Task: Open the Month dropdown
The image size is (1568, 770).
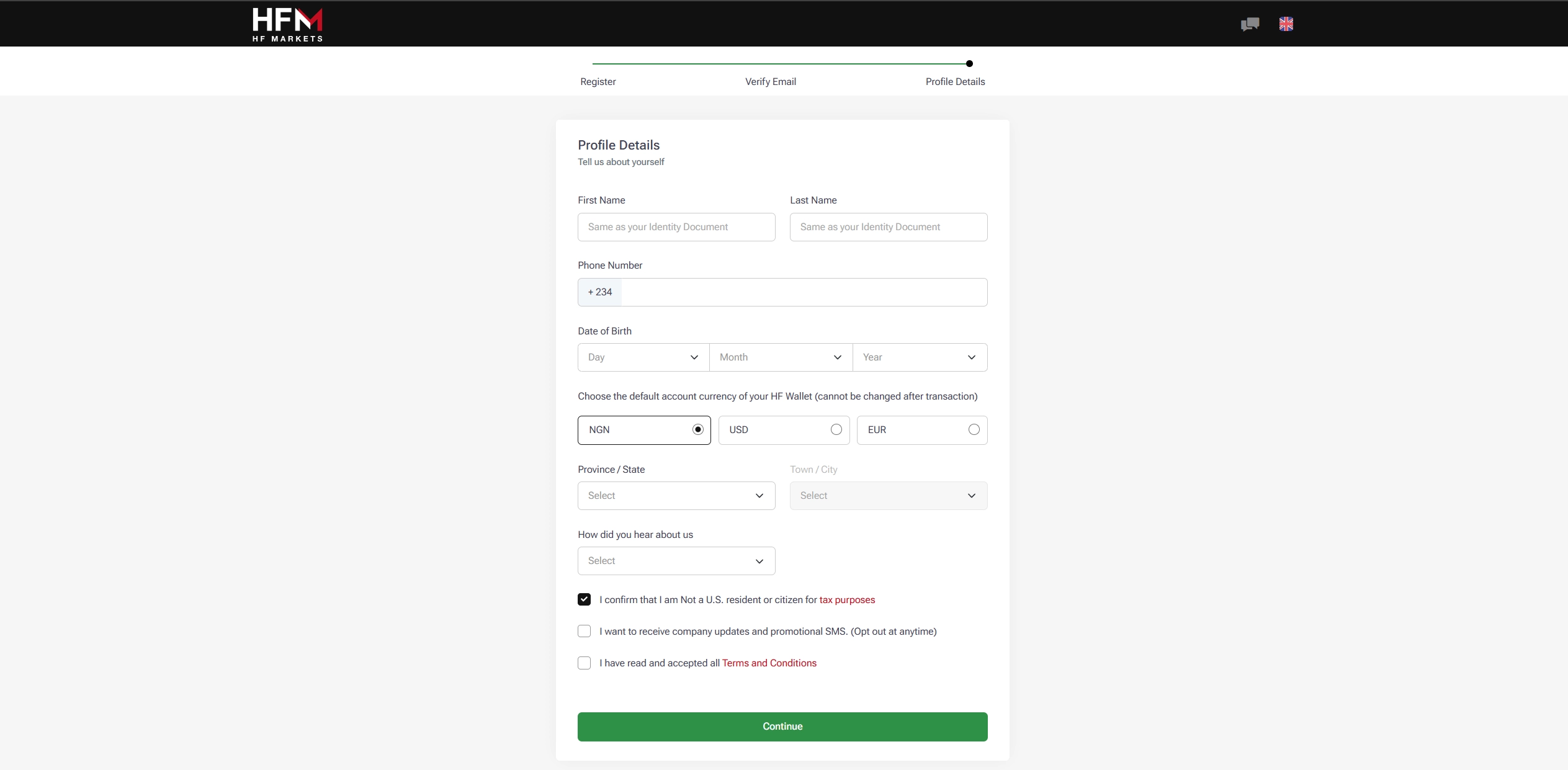Action: click(x=780, y=357)
